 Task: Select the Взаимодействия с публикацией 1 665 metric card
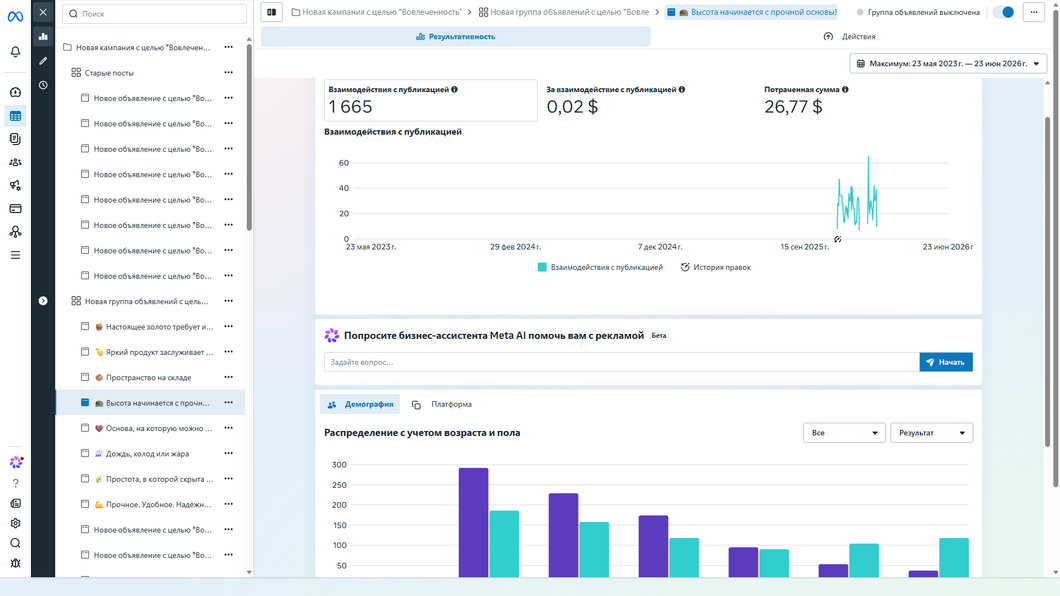(x=431, y=100)
